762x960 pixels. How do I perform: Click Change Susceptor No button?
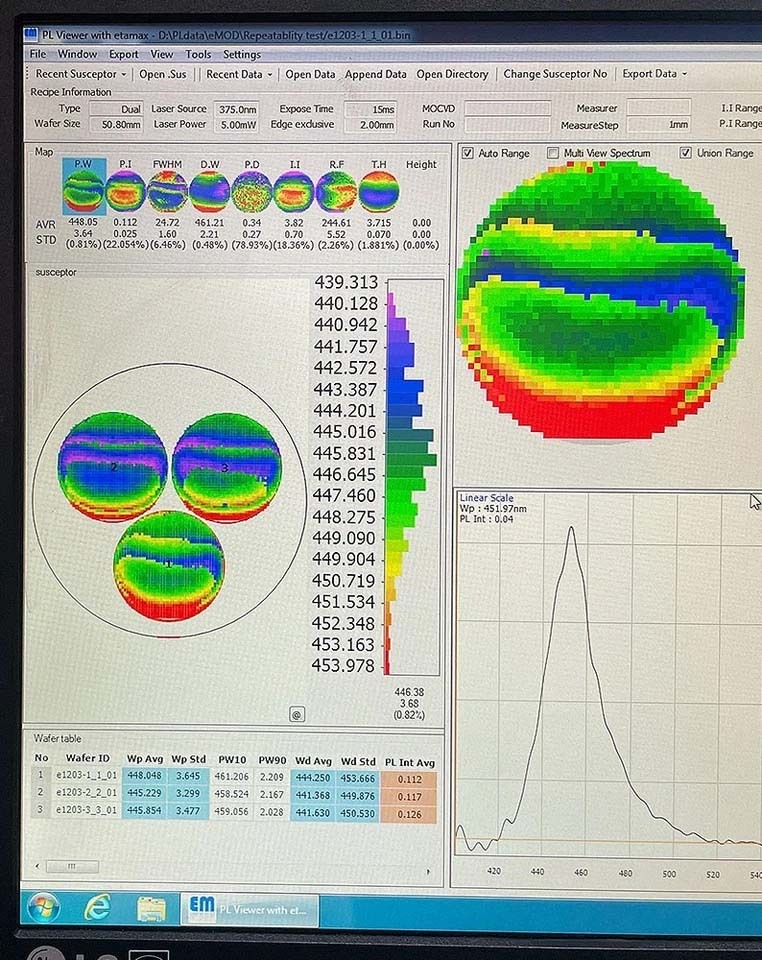point(555,74)
